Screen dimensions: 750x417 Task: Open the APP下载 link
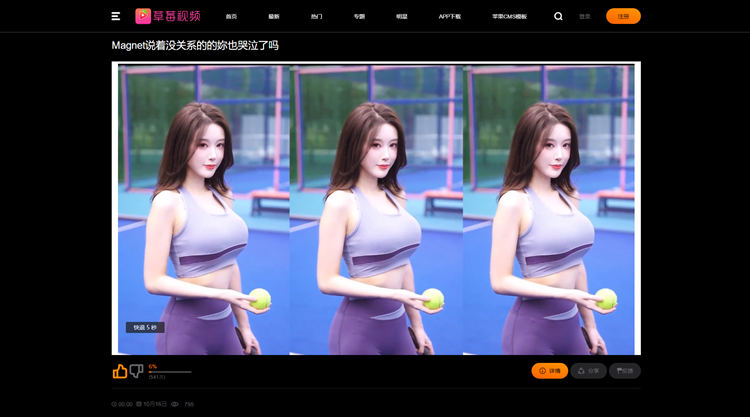coord(450,17)
